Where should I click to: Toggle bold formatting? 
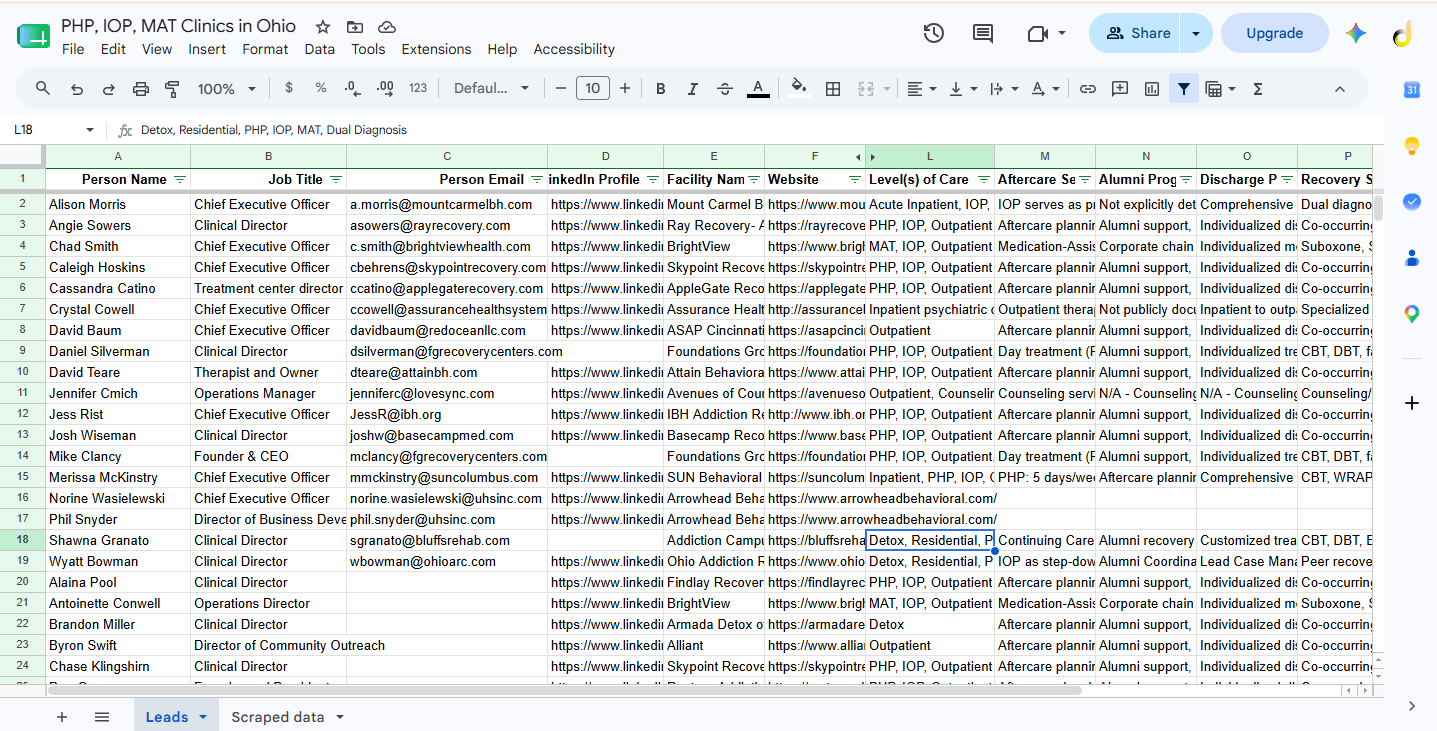point(661,88)
